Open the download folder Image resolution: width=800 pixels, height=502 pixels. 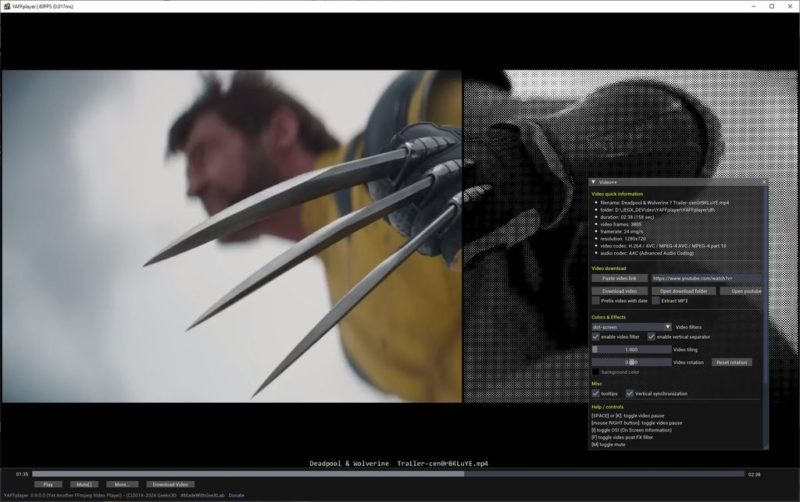click(684, 291)
